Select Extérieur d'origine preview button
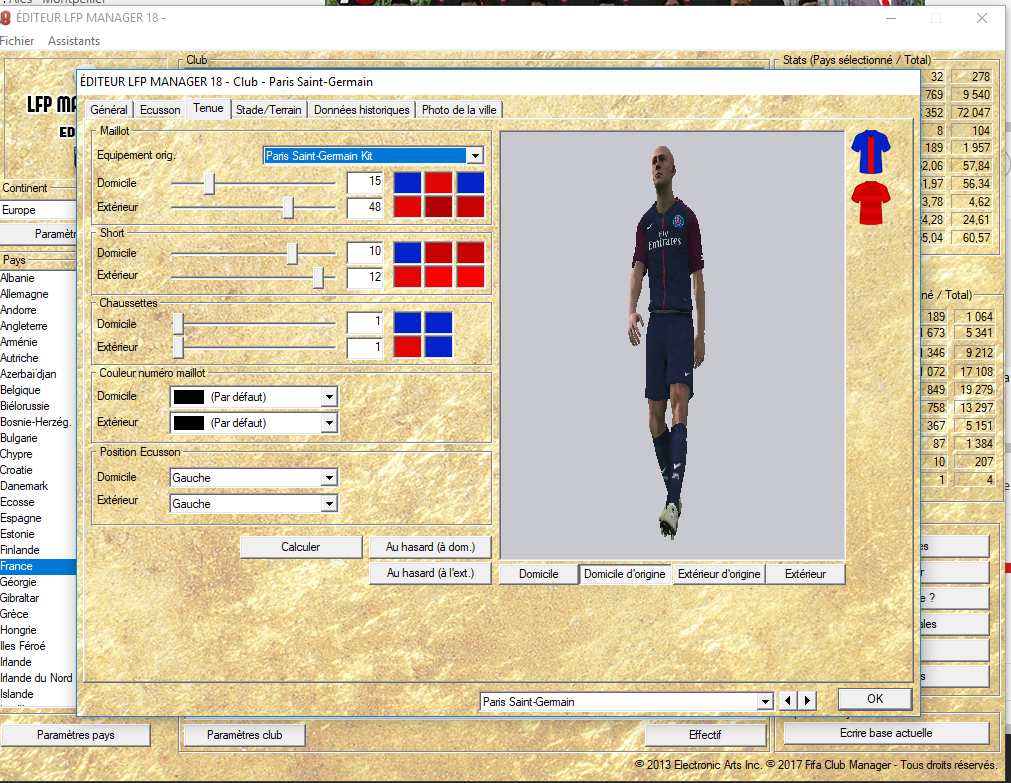 click(719, 573)
